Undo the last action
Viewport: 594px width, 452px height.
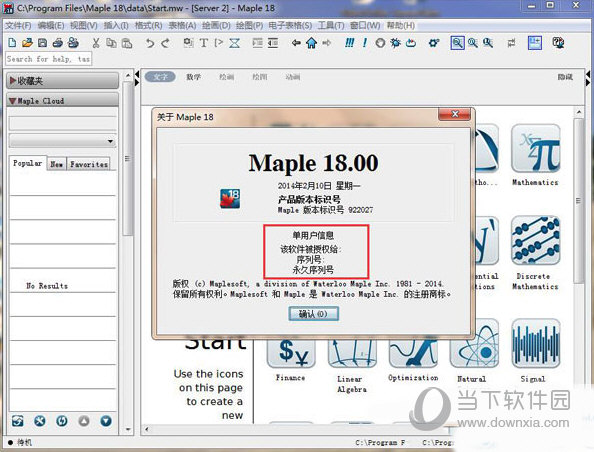pyautogui.click(x=150, y=43)
